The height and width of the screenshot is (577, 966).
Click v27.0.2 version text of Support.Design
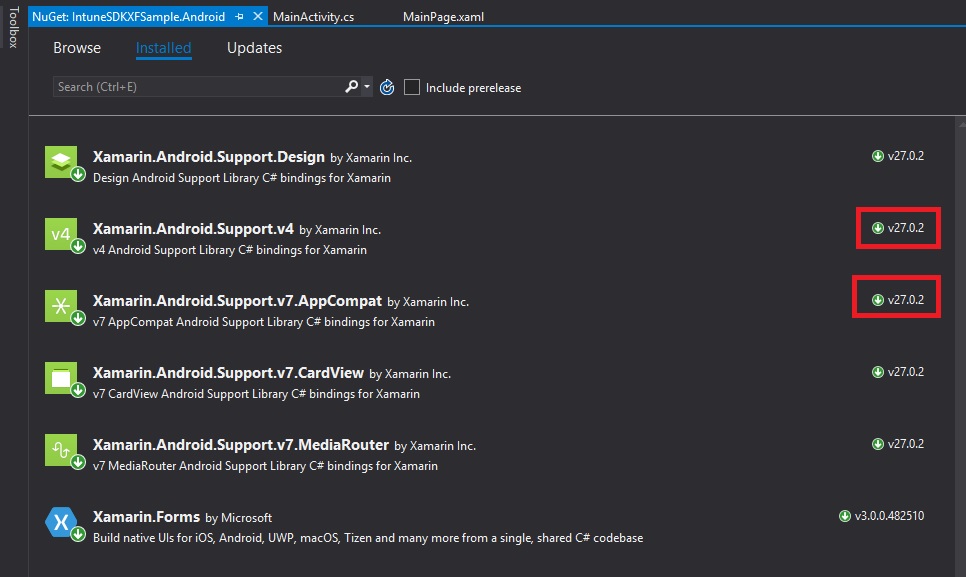[906, 156]
